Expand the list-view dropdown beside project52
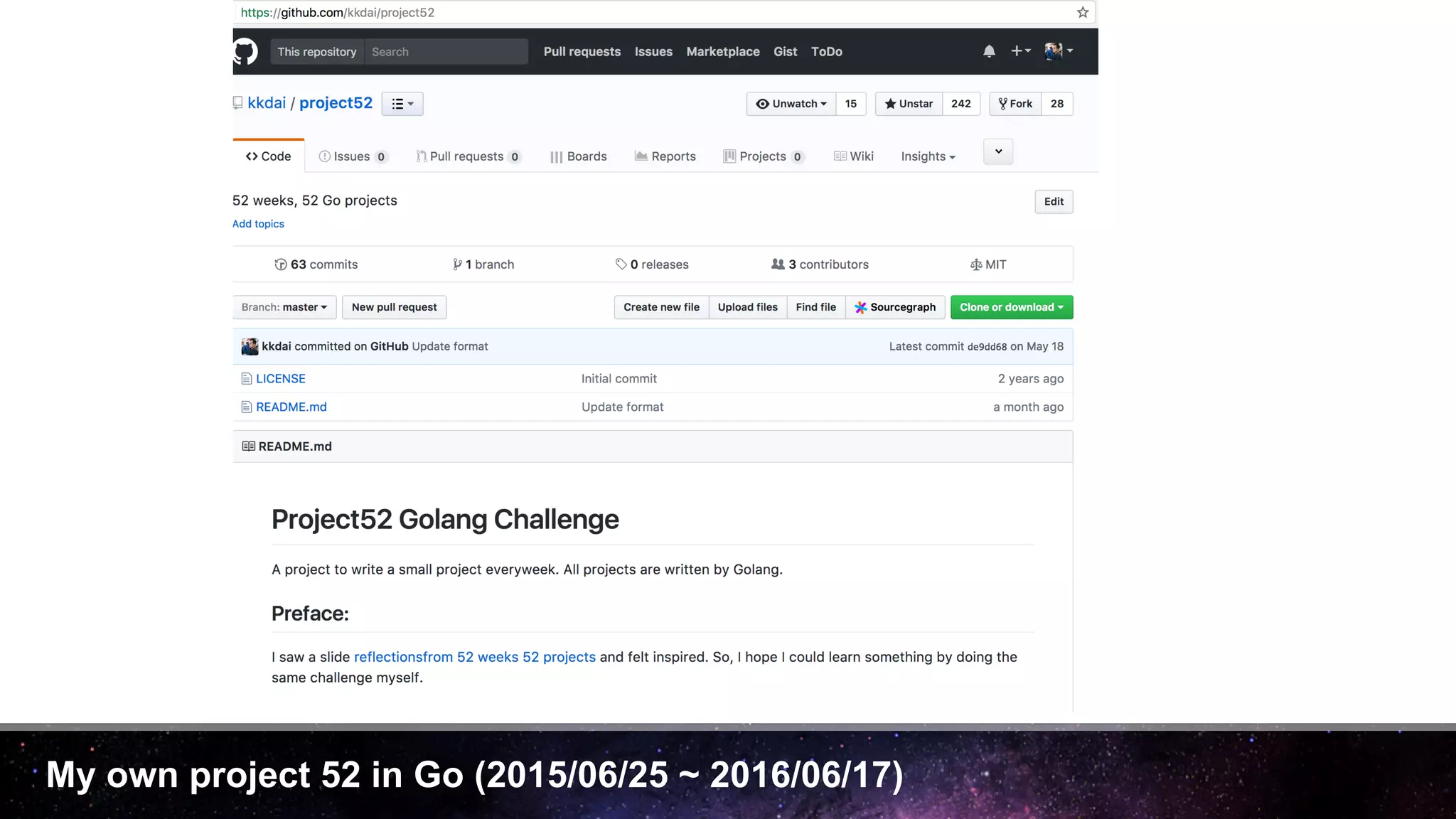Image resolution: width=1456 pixels, height=819 pixels. 402,104
